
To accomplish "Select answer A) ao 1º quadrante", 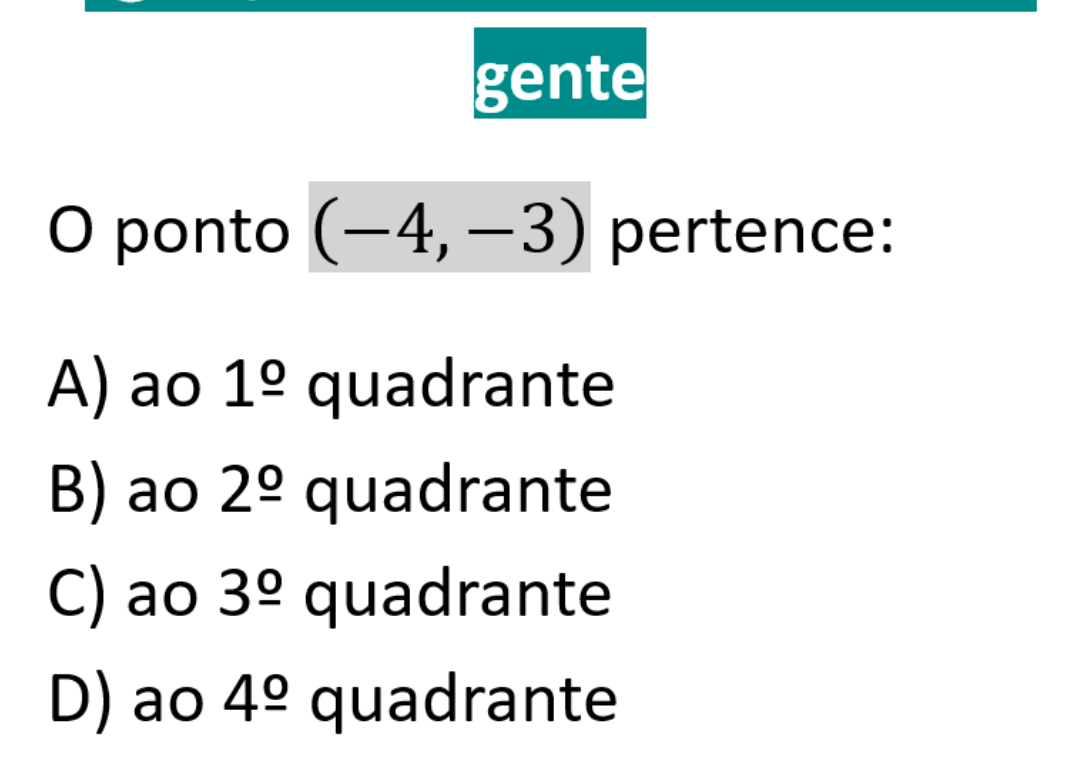I will coord(330,387).
